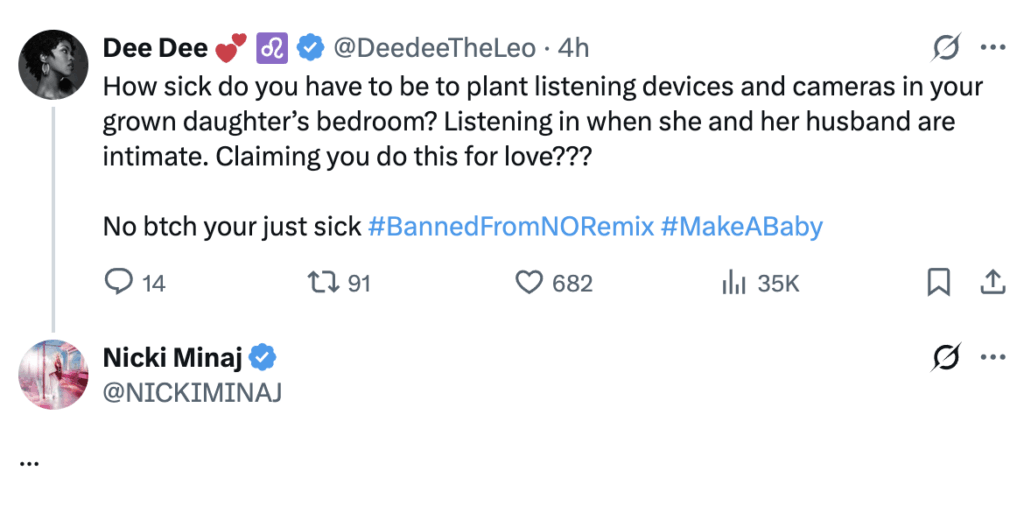Click the @NICKIMINAJ handle
This screenshot has height=506, width=1024.
[x=192, y=393]
